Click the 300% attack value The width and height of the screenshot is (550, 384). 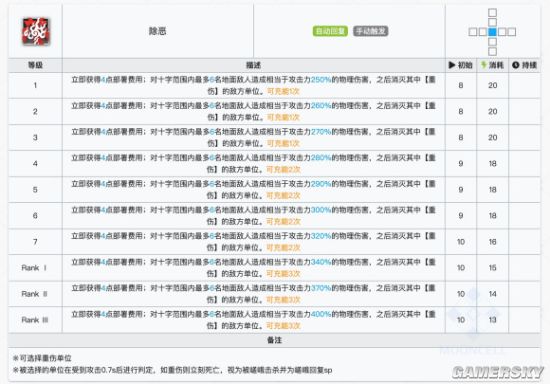coord(321,210)
